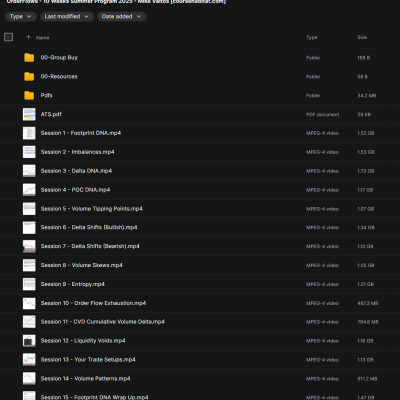Select Session 10 - Order Flow Exhaustion.mp4 name
Image resolution: width=400 pixels, height=400 pixels.
pos(93,303)
